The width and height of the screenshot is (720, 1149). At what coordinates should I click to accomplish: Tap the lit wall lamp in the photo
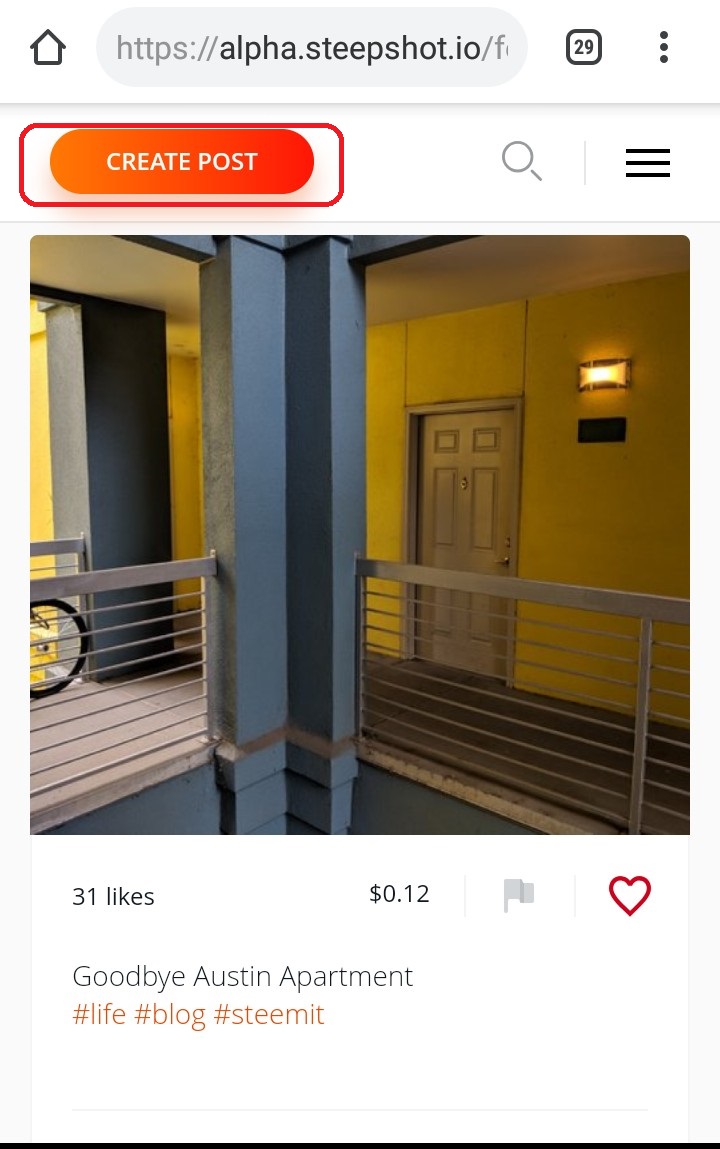click(x=604, y=374)
